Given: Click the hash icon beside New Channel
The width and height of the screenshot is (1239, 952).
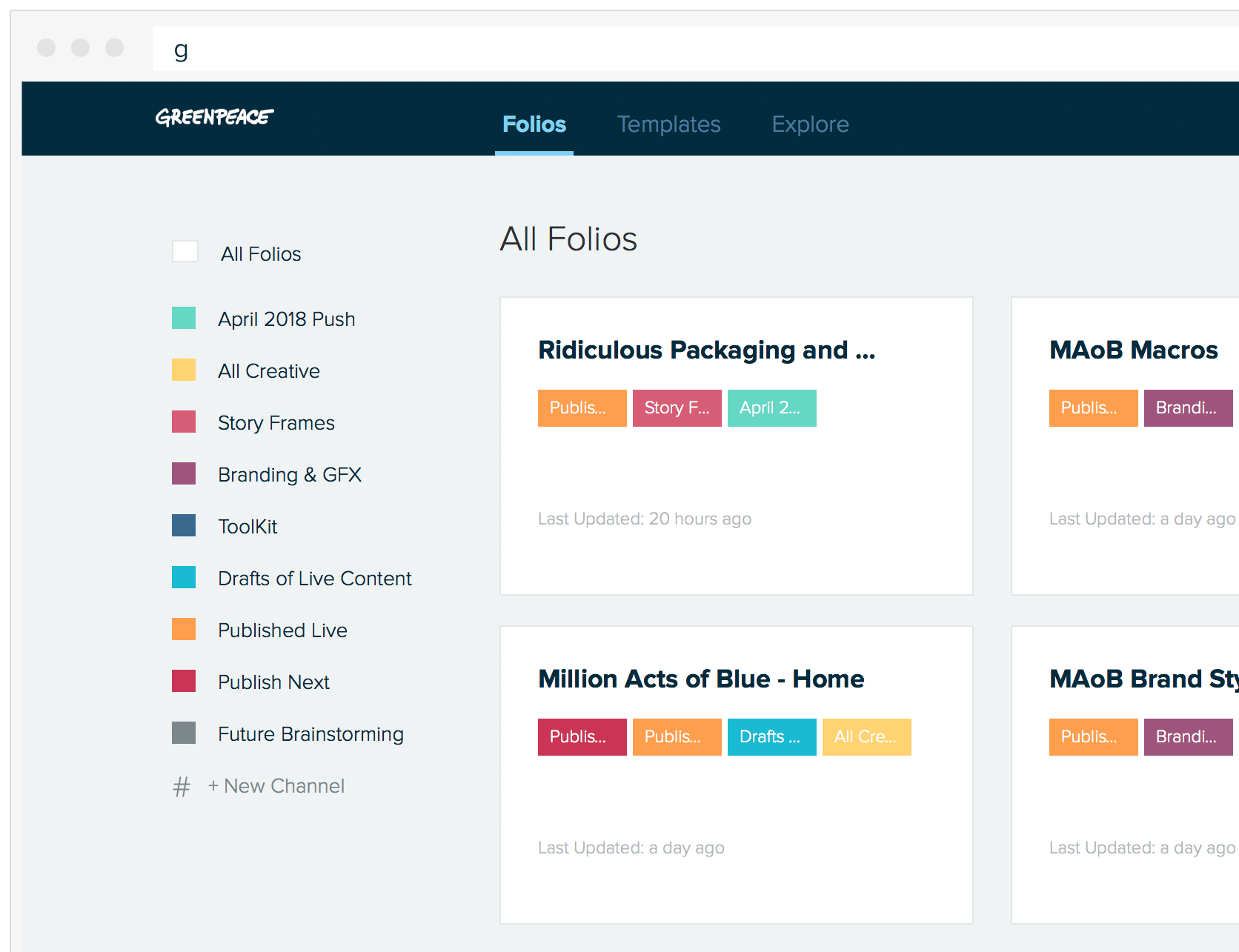Looking at the screenshot, I should pyautogui.click(x=182, y=786).
